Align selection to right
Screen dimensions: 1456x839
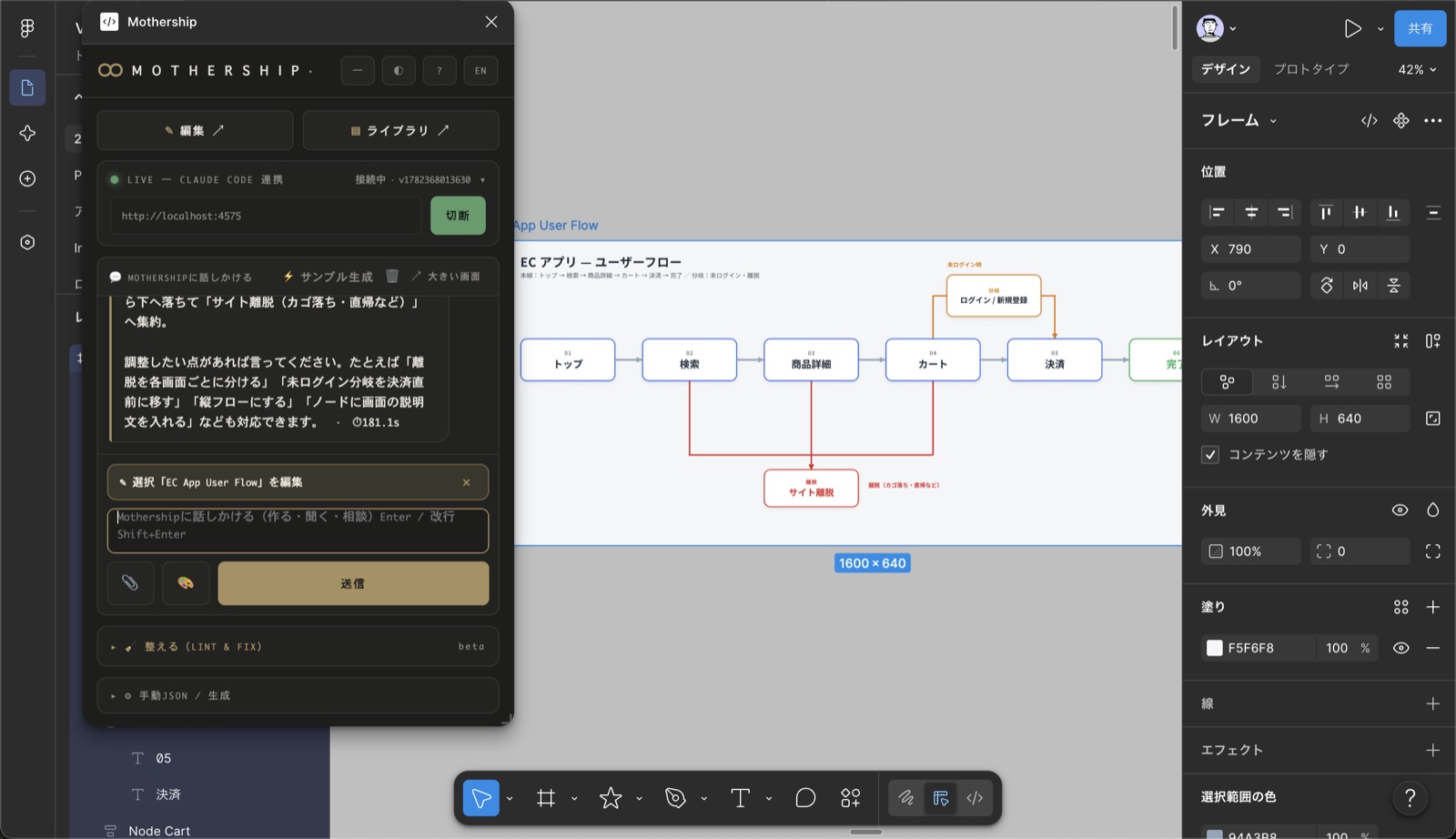click(x=1285, y=212)
